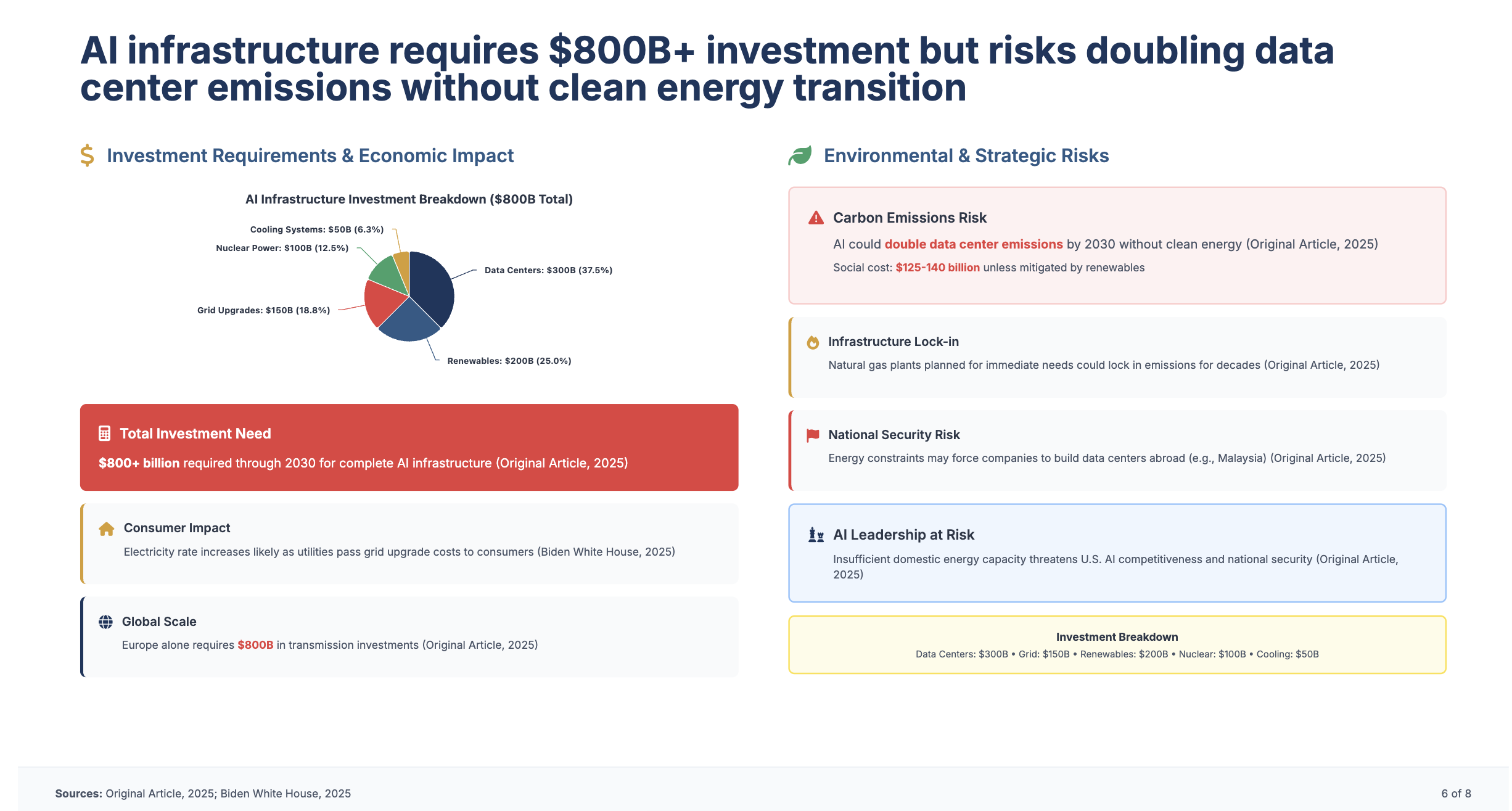Click the label 'Cooling Systems: $50B (6.3%)'

tap(317, 229)
